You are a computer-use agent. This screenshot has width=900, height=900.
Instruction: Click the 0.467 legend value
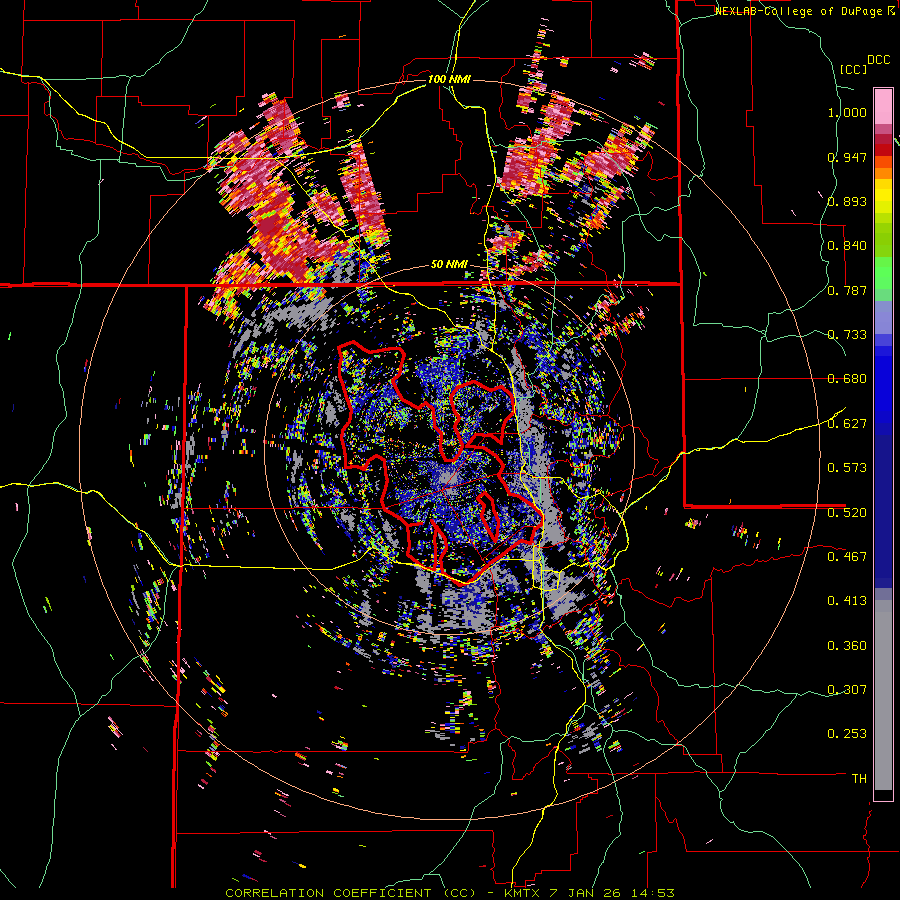pos(847,557)
